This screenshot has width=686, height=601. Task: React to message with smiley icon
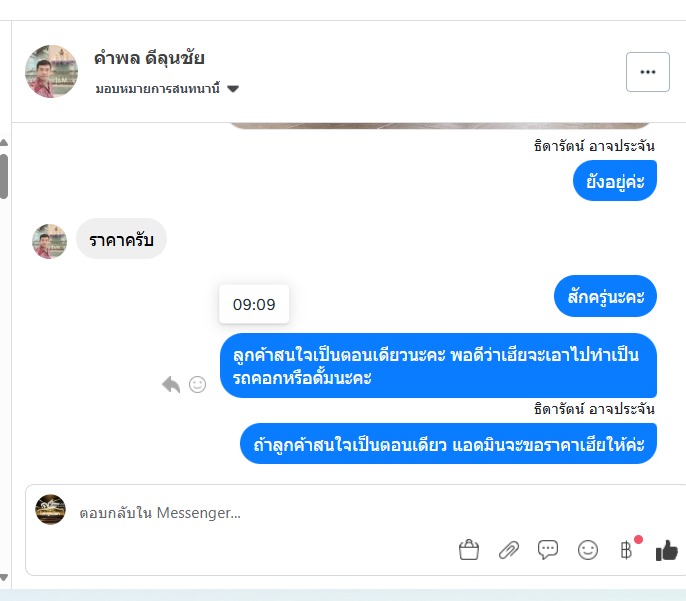pos(197,384)
